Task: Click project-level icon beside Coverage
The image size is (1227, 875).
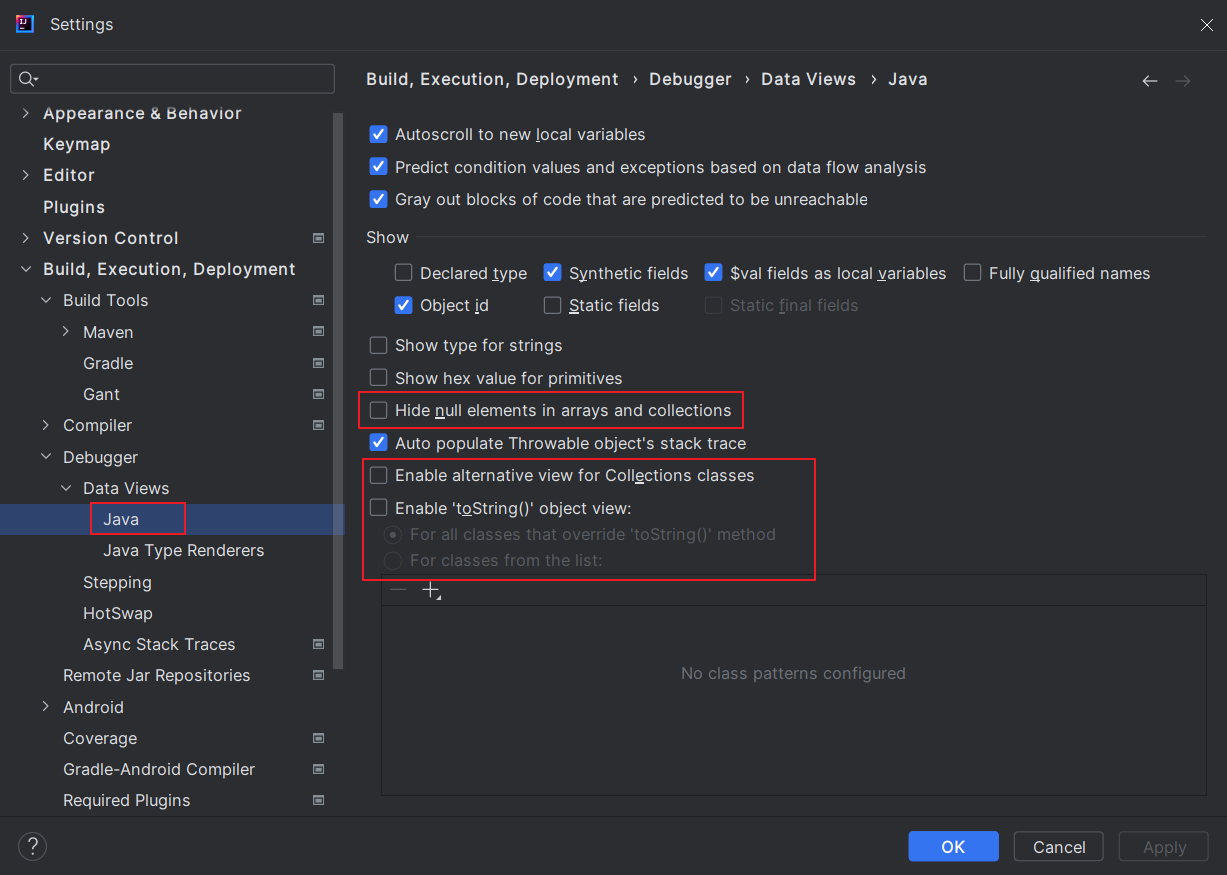Action: pos(318,738)
